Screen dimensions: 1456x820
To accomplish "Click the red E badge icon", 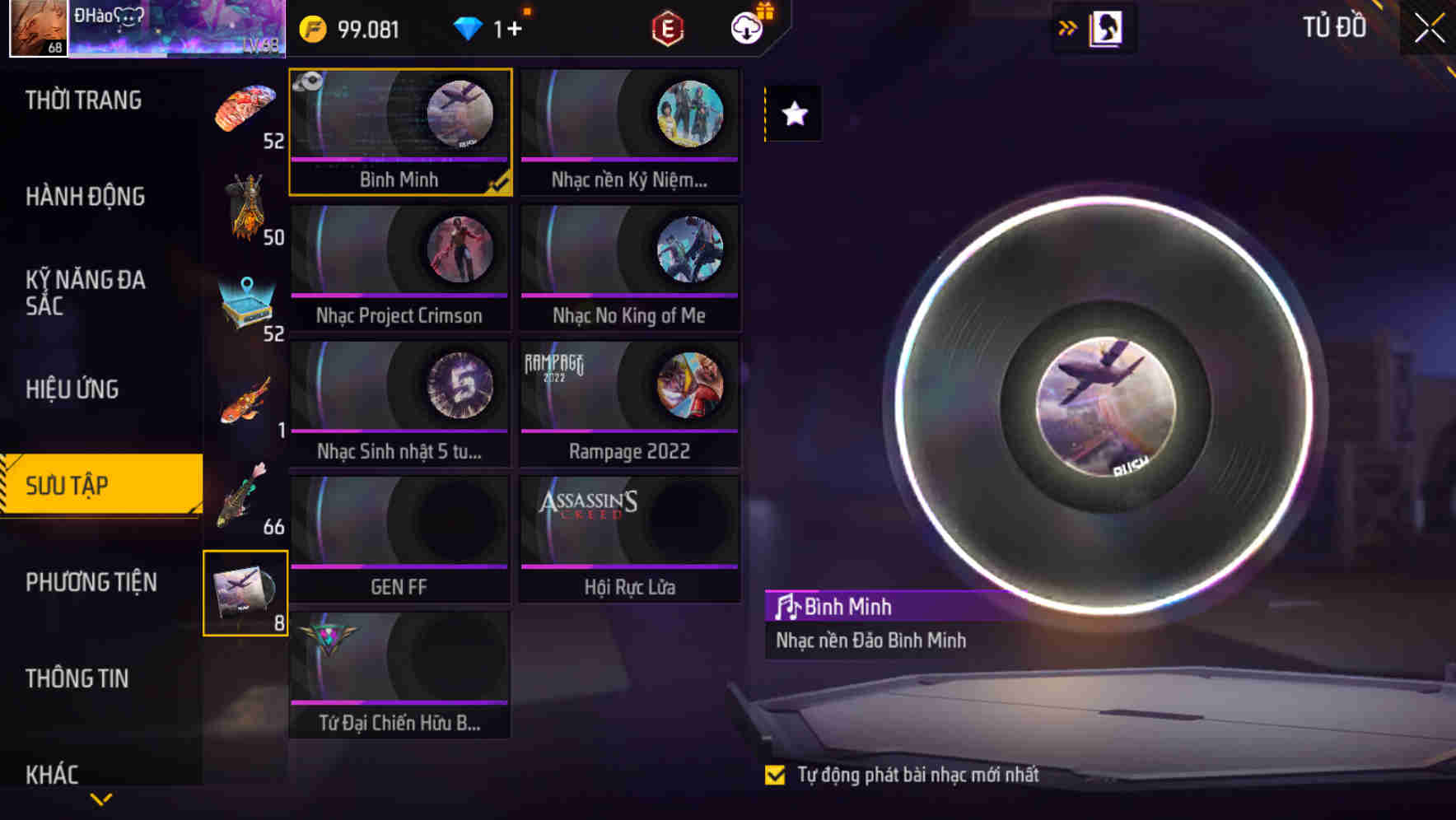I will [x=668, y=29].
